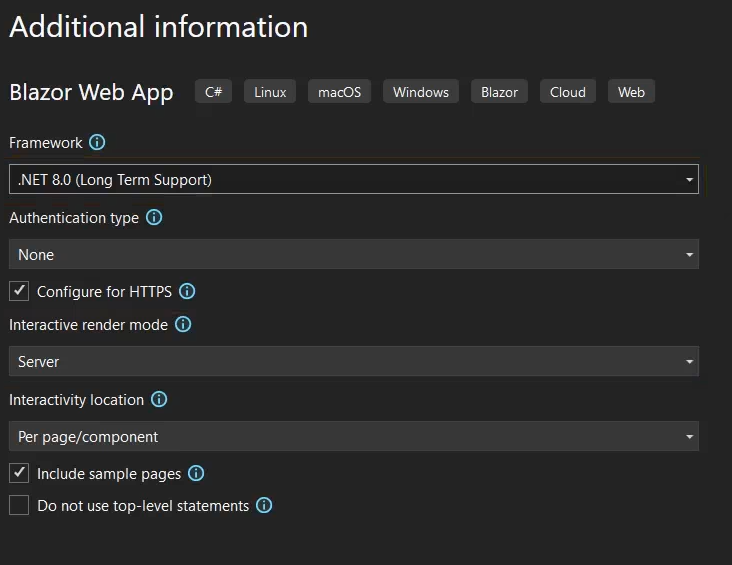The height and width of the screenshot is (565, 732).
Task: Click the Framework label
Action: pos(46,142)
